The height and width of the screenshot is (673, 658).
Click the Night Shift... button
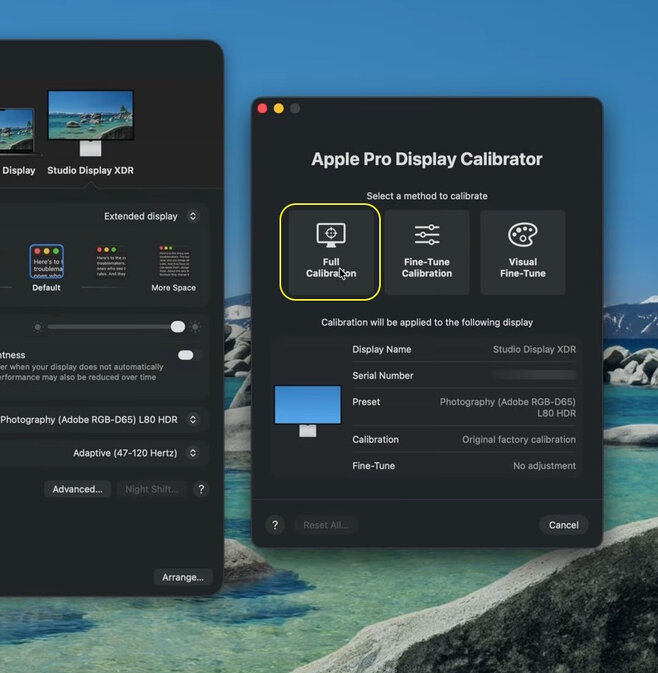(x=152, y=489)
